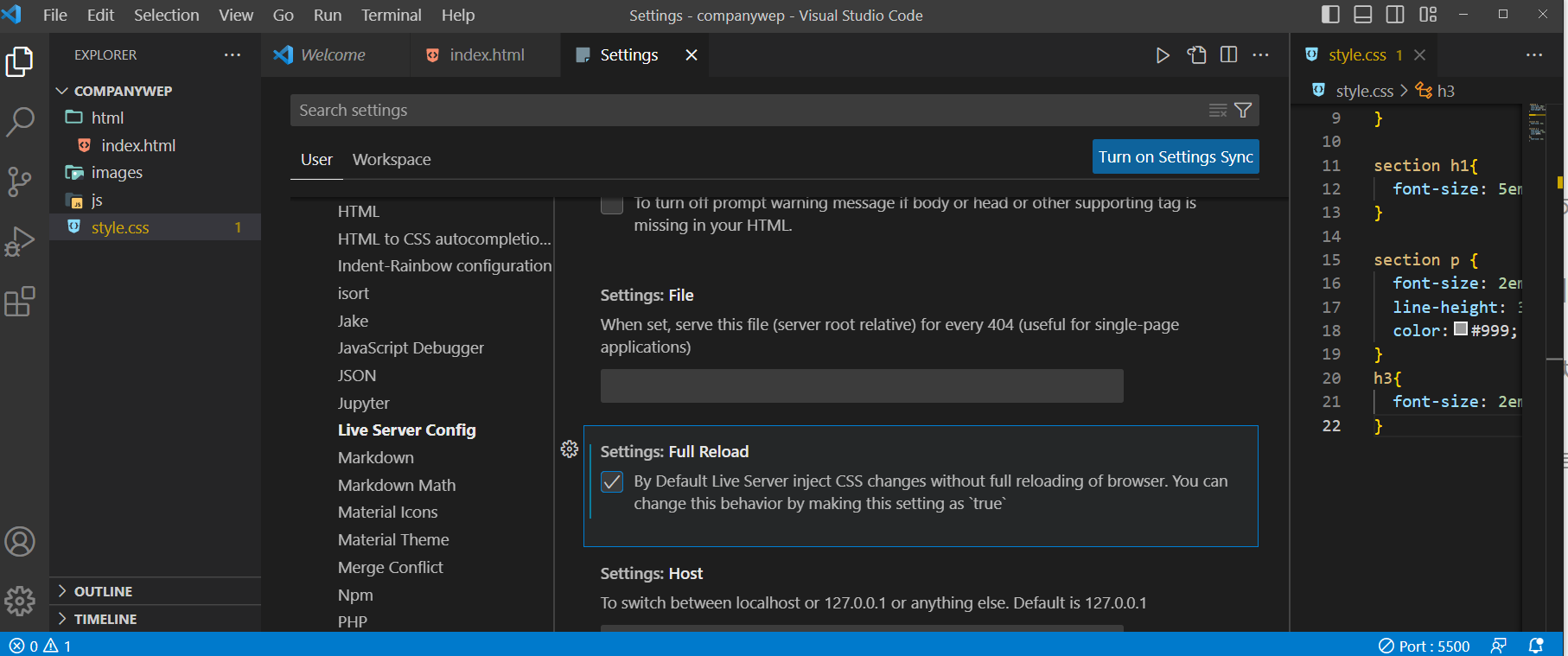Click h3 breadcrumb in style.css editor

click(1435, 91)
